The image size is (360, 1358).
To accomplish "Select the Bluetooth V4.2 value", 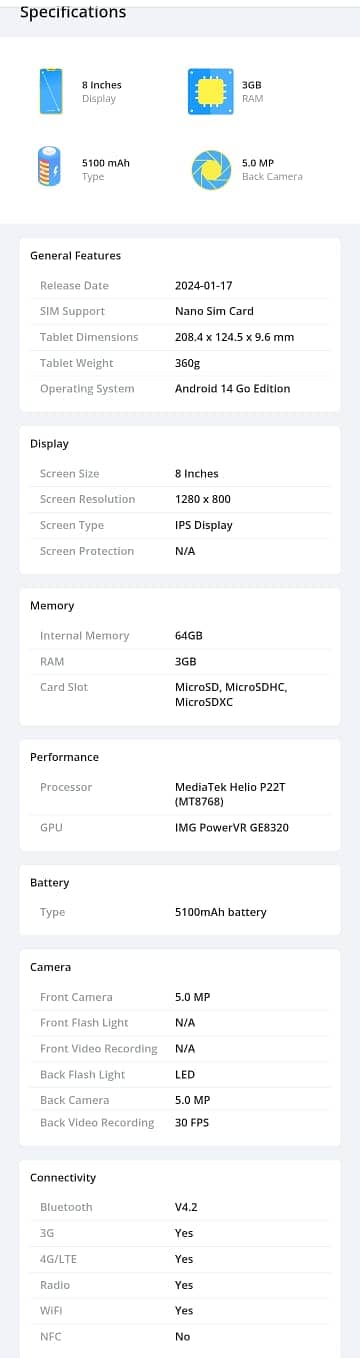I will [x=186, y=1207].
